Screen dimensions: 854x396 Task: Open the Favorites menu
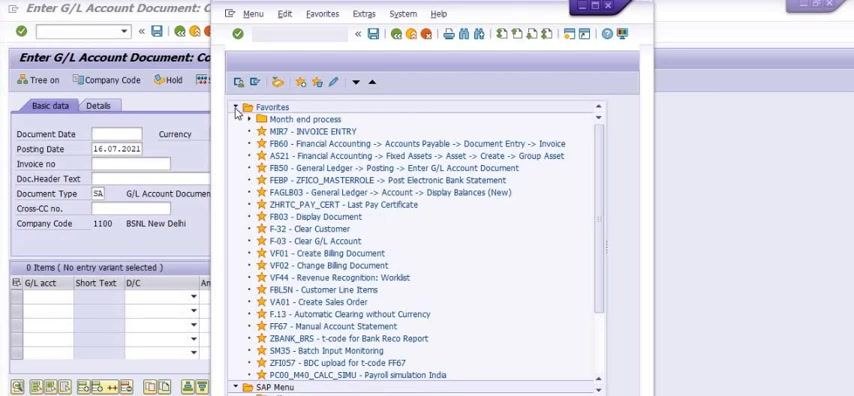(322, 14)
